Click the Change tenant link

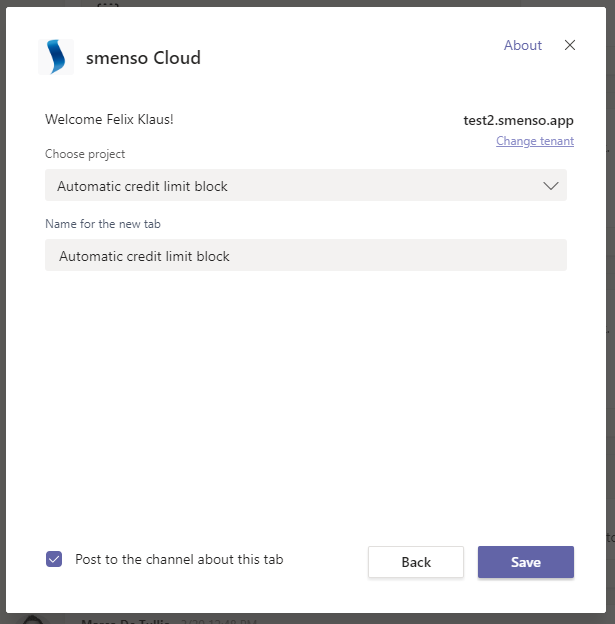(x=535, y=141)
